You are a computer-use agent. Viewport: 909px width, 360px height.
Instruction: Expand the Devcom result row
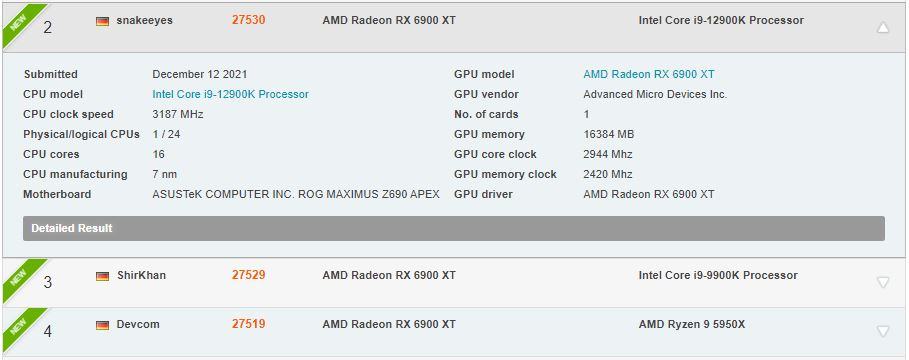click(883, 332)
